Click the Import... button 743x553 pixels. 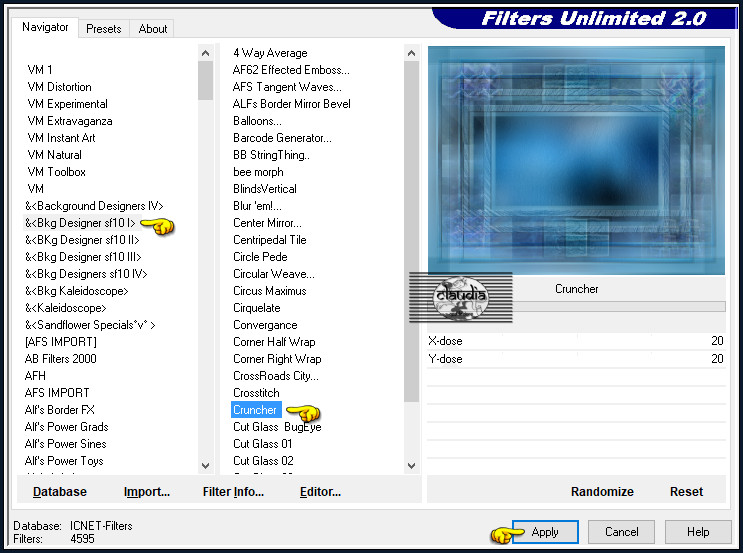146,491
